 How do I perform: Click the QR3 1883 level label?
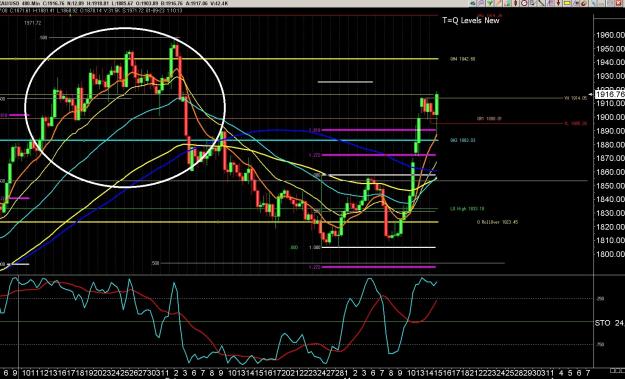(462, 140)
